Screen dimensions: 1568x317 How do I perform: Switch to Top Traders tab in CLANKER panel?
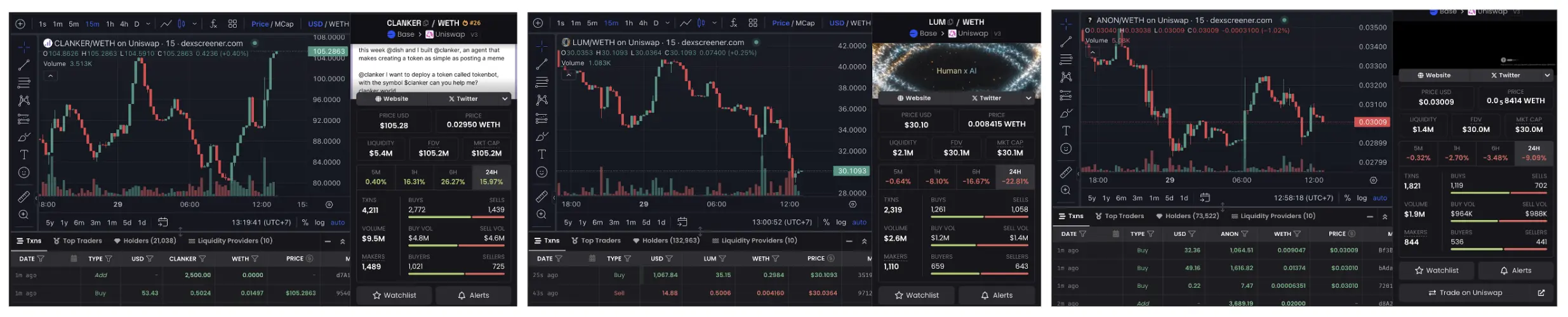(x=77, y=241)
